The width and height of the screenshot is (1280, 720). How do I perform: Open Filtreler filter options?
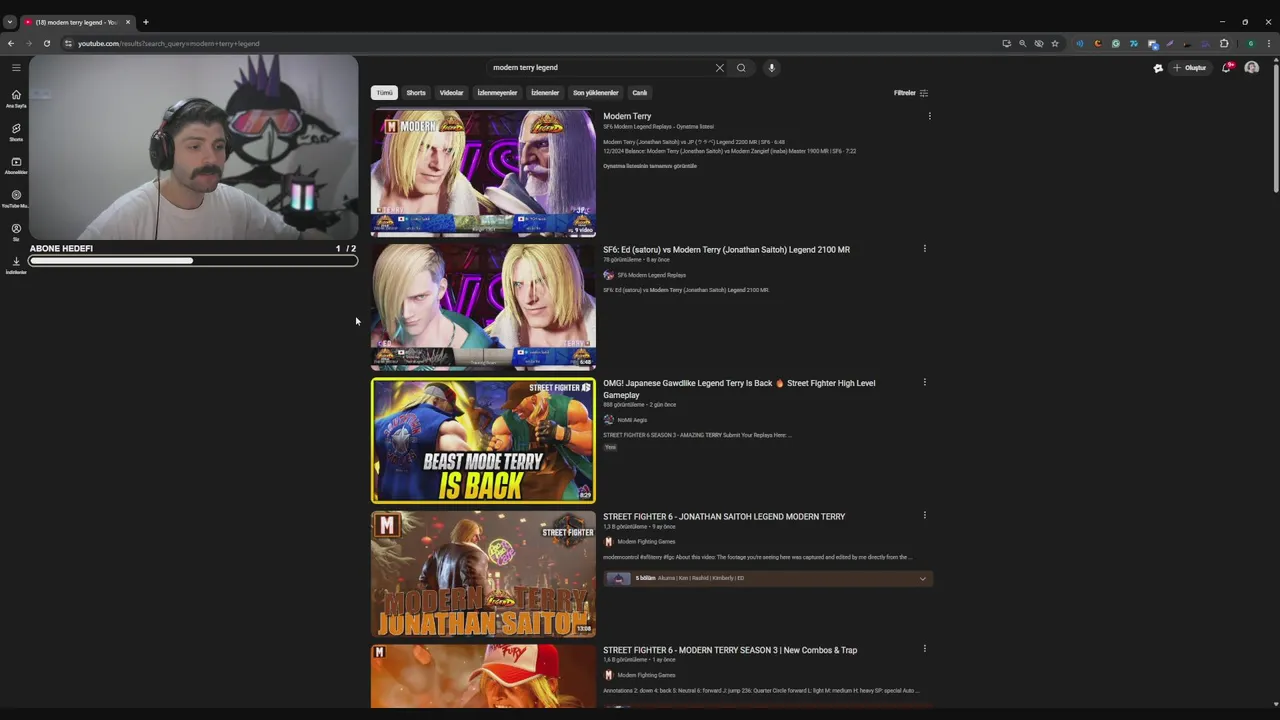point(911,93)
